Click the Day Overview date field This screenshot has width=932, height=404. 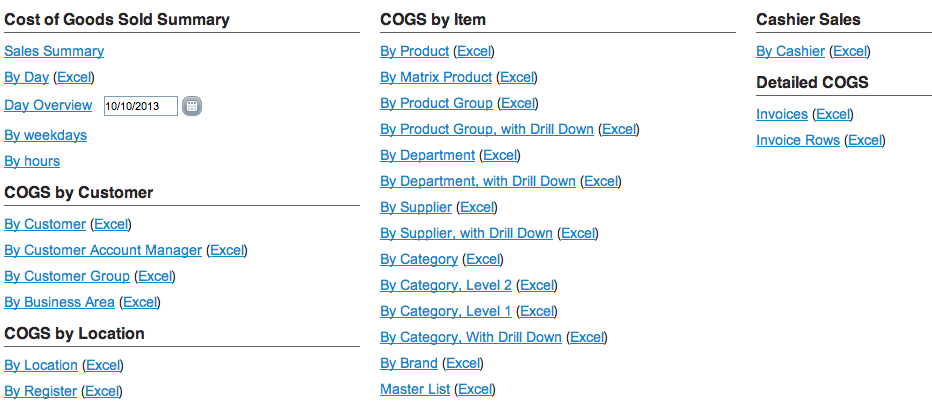141,106
